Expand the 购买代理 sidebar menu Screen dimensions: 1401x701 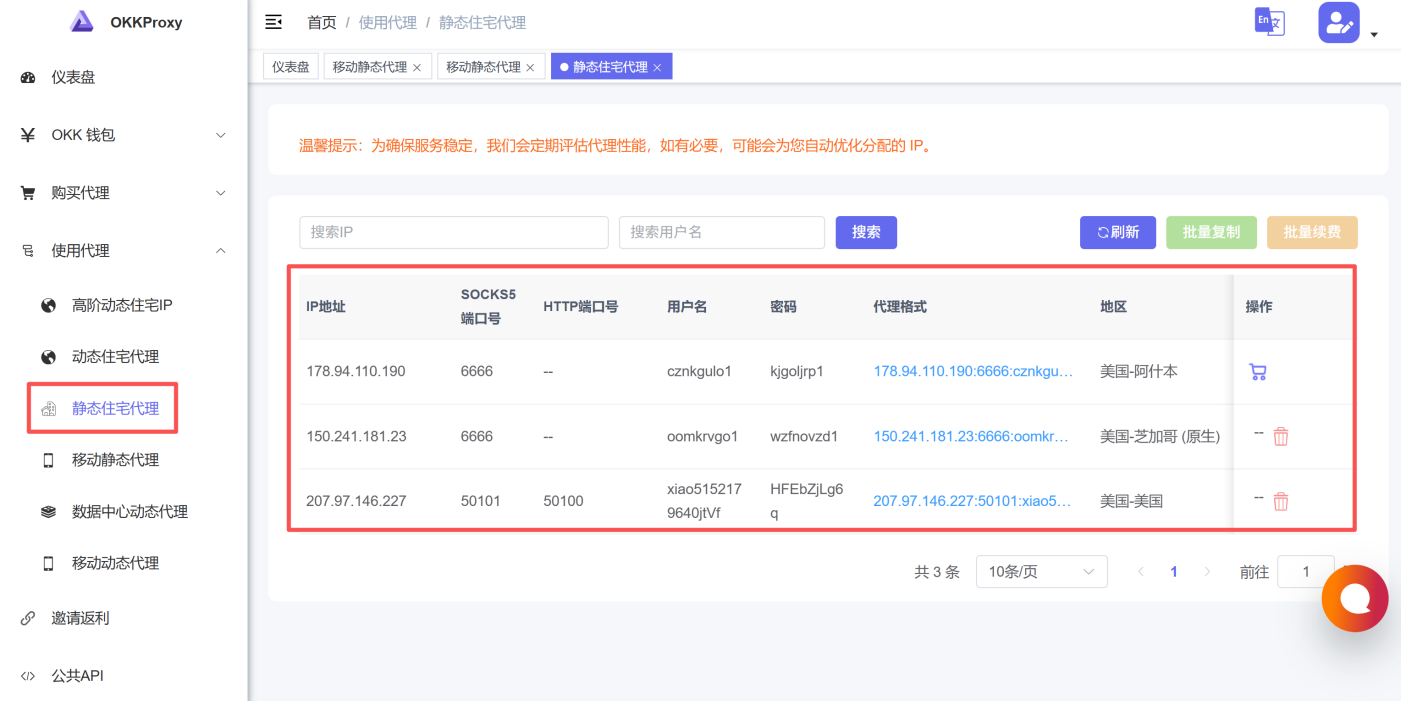coord(123,193)
